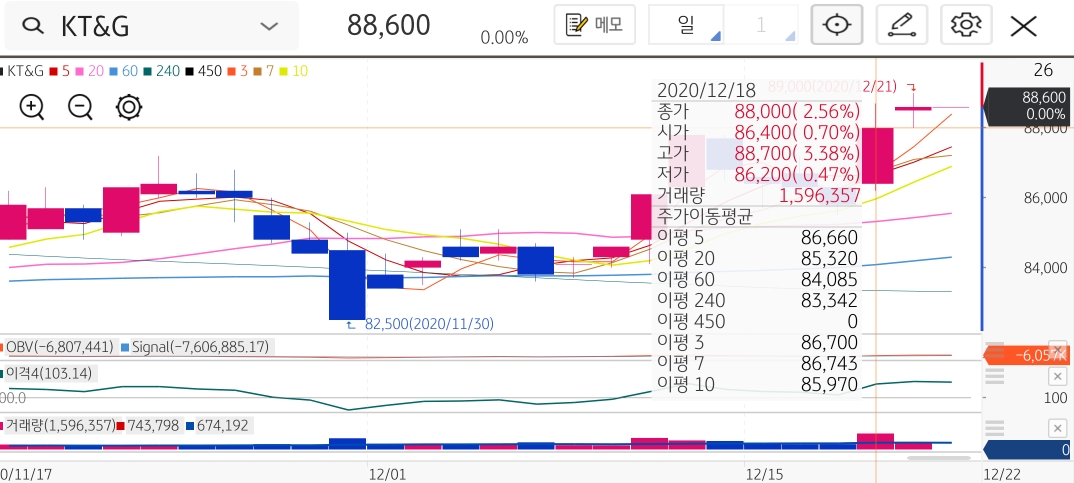1074x483 pixels.
Task: Click the orange 3-day moving average legend
Action: click(x=237, y=71)
